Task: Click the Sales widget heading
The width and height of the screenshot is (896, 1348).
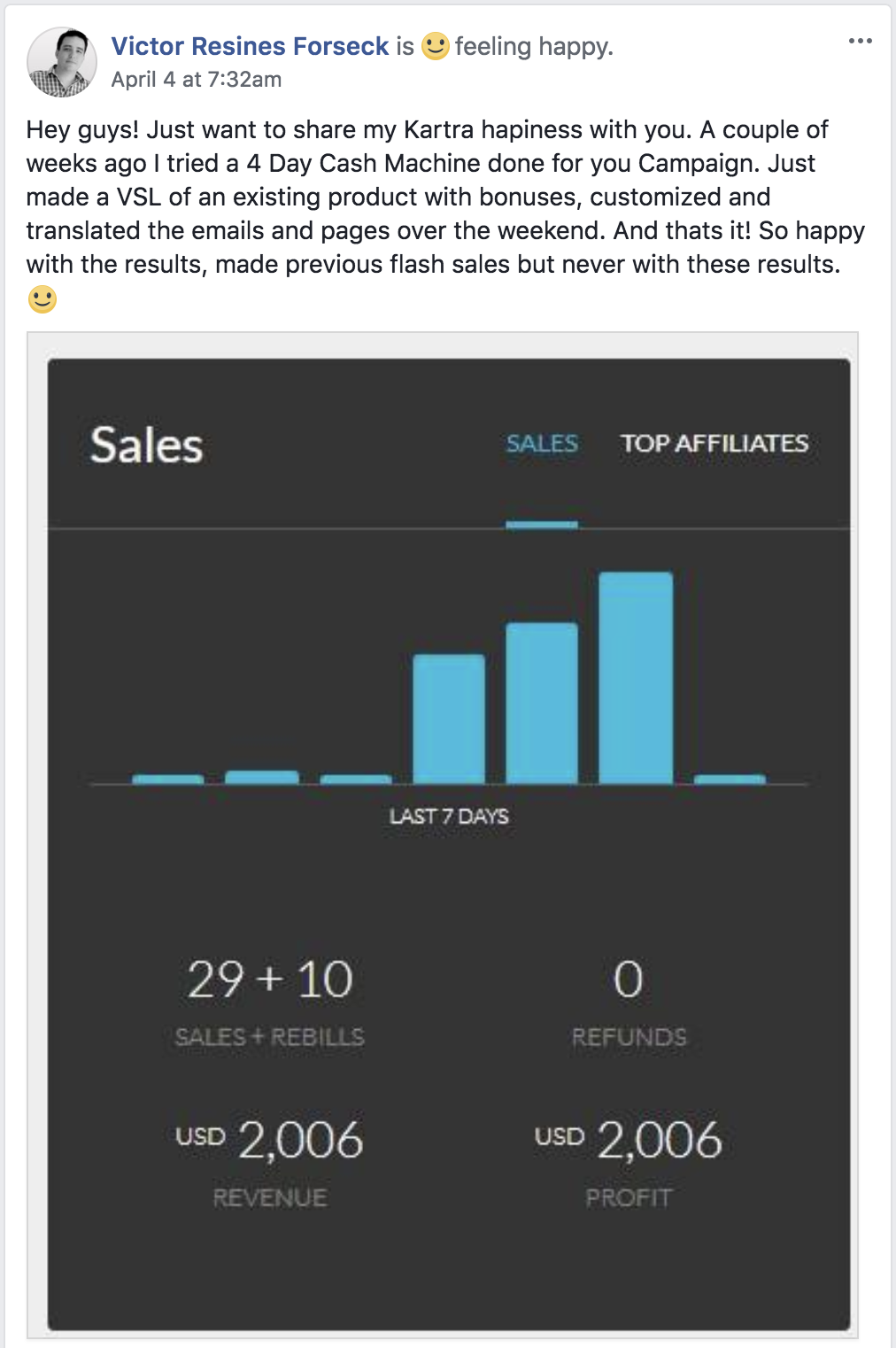Action: pyautogui.click(x=147, y=445)
